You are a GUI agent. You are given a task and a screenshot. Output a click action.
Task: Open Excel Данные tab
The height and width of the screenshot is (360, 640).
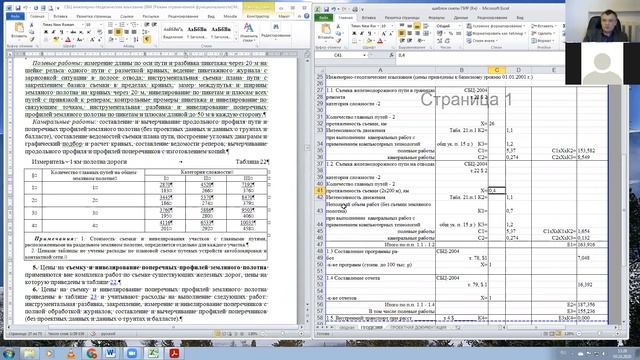[x=461, y=18]
